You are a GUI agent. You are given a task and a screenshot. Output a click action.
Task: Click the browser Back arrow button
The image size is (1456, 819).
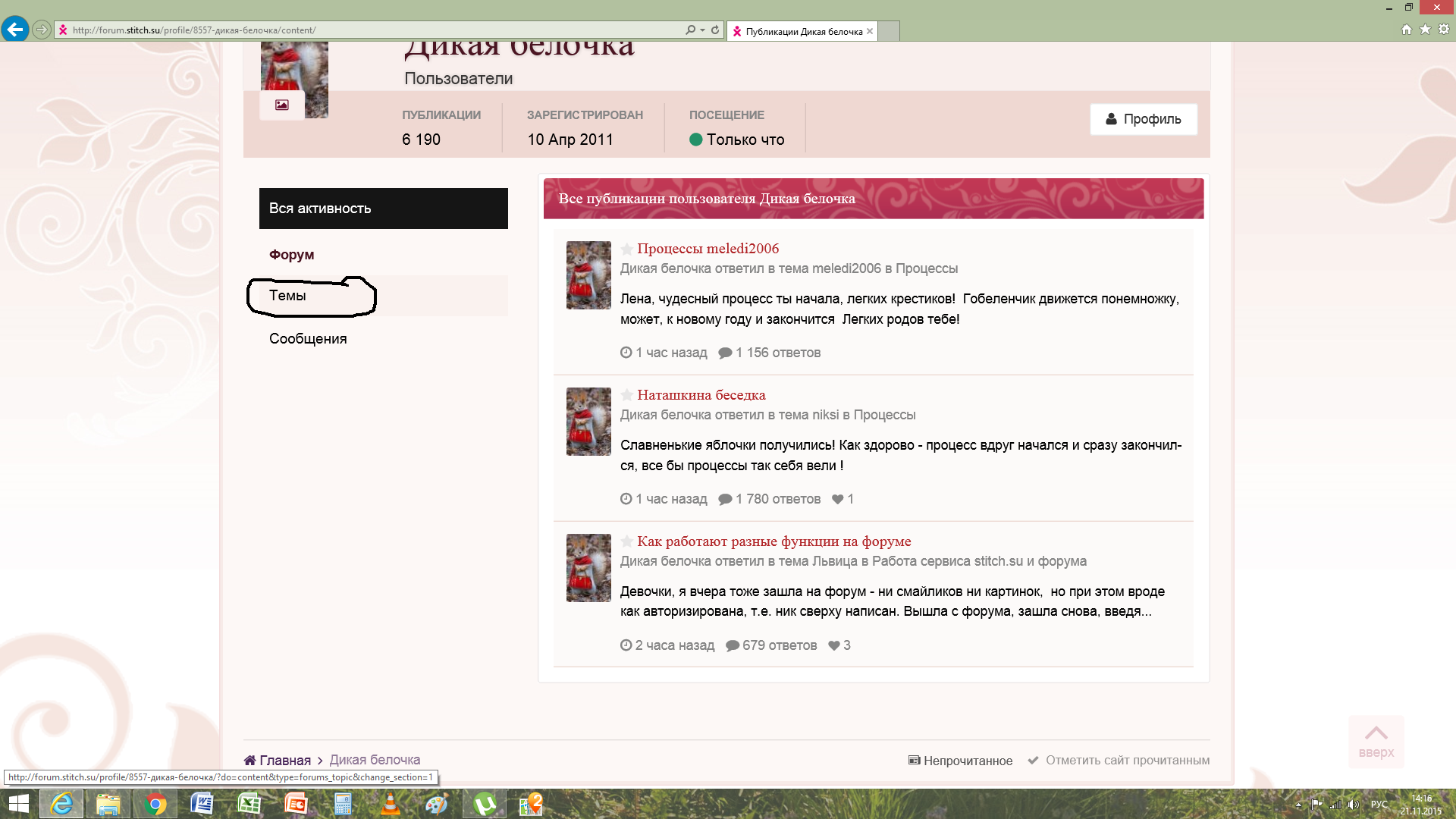point(15,30)
